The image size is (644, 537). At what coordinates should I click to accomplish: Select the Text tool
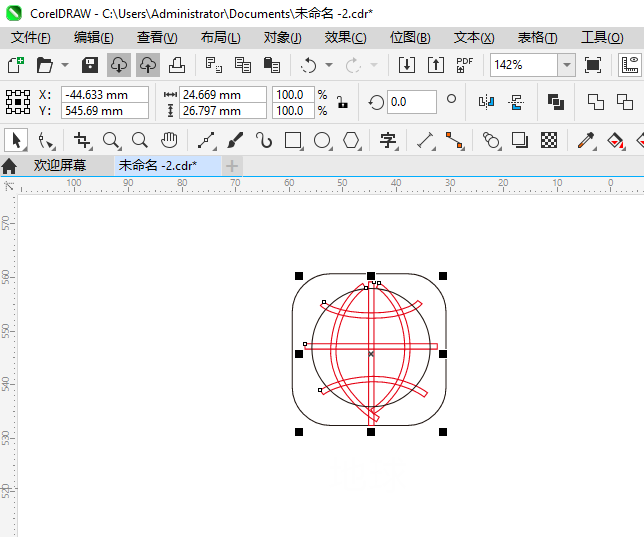[387, 140]
